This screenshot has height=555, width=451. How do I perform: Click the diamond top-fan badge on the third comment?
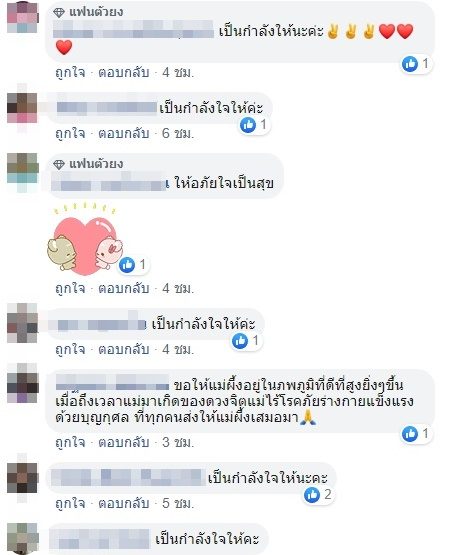point(59,165)
